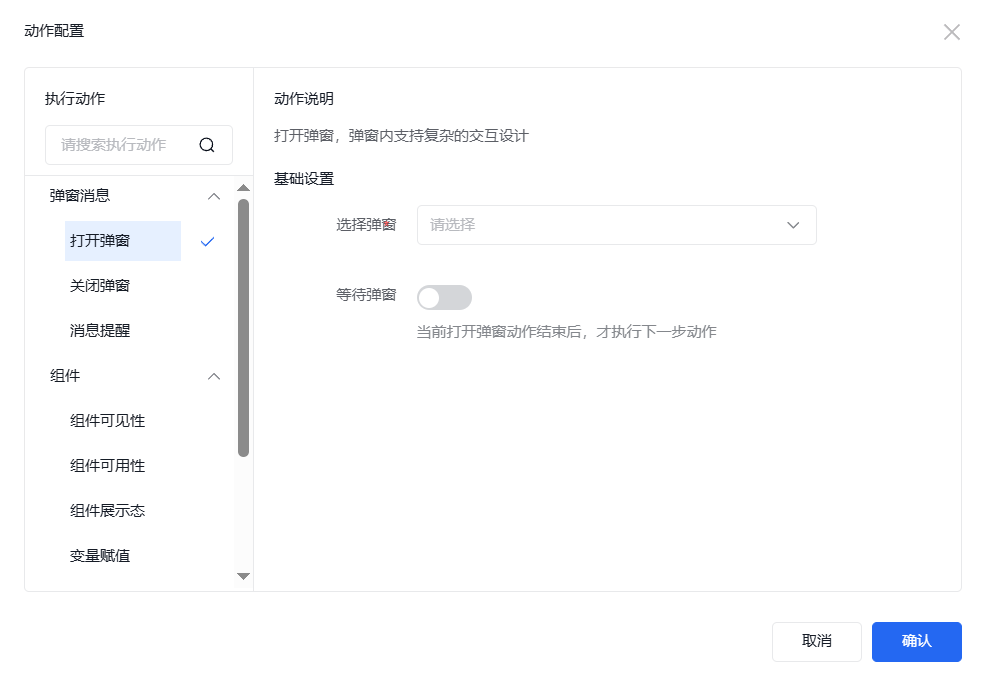Image resolution: width=984 pixels, height=685 pixels.
Task: Click the 取消 button
Action: [x=816, y=642]
